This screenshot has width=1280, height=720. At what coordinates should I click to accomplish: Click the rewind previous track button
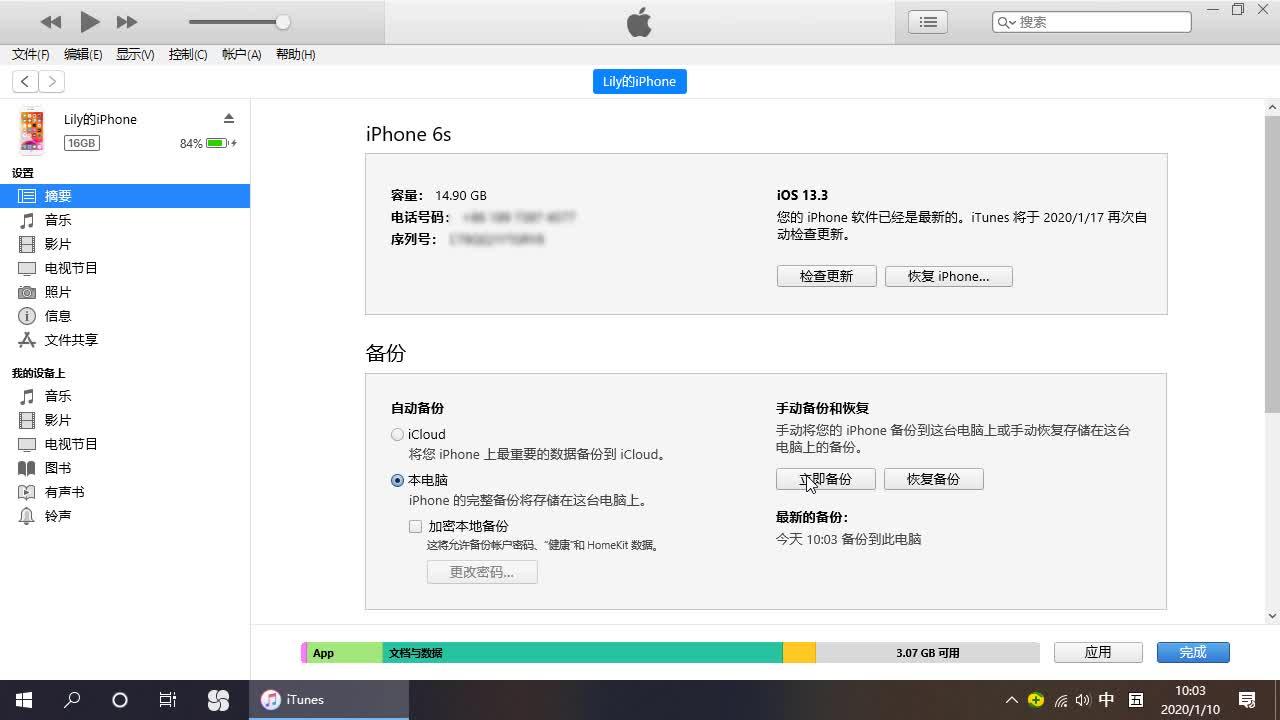(51, 22)
